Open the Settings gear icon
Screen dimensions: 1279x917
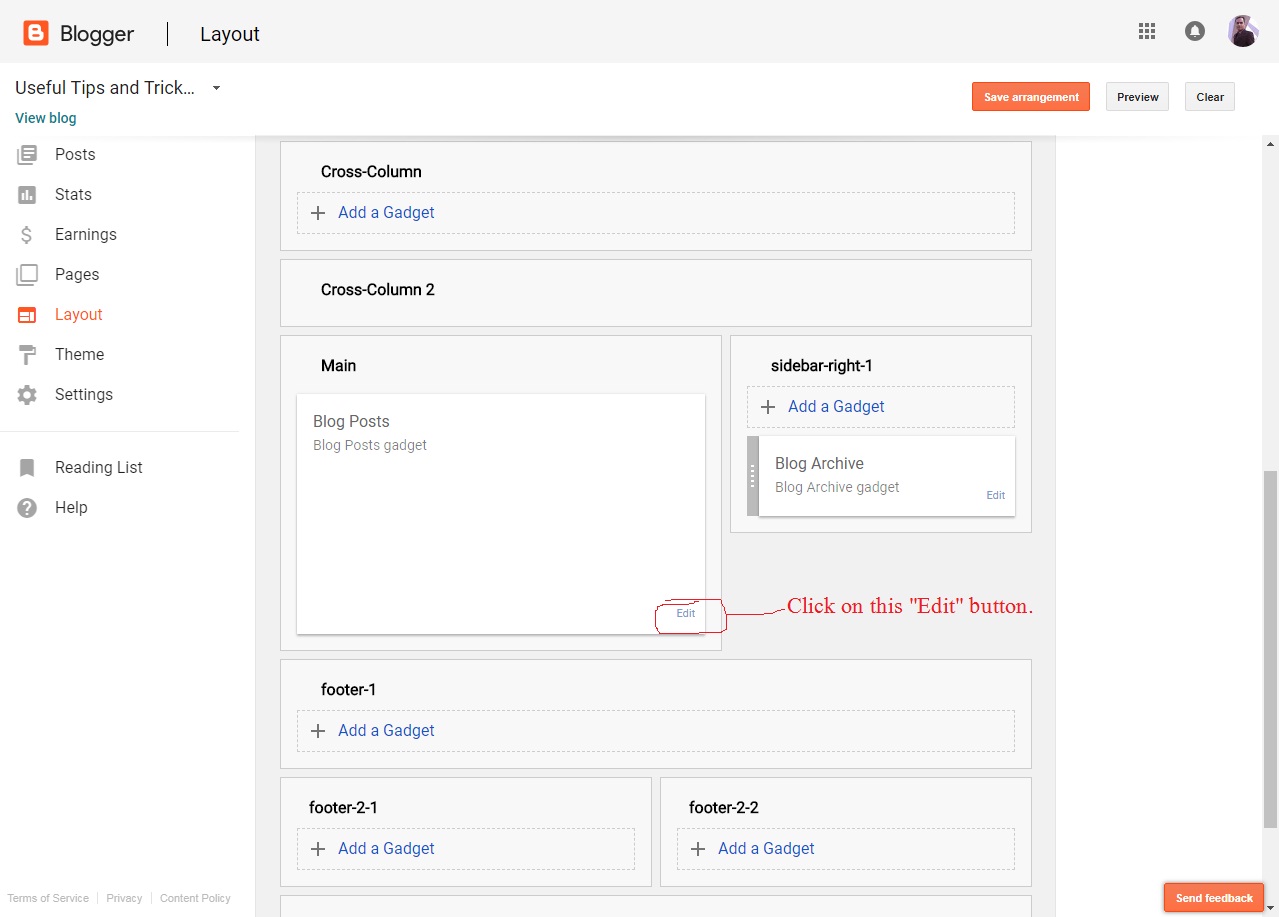click(x=27, y=394)
